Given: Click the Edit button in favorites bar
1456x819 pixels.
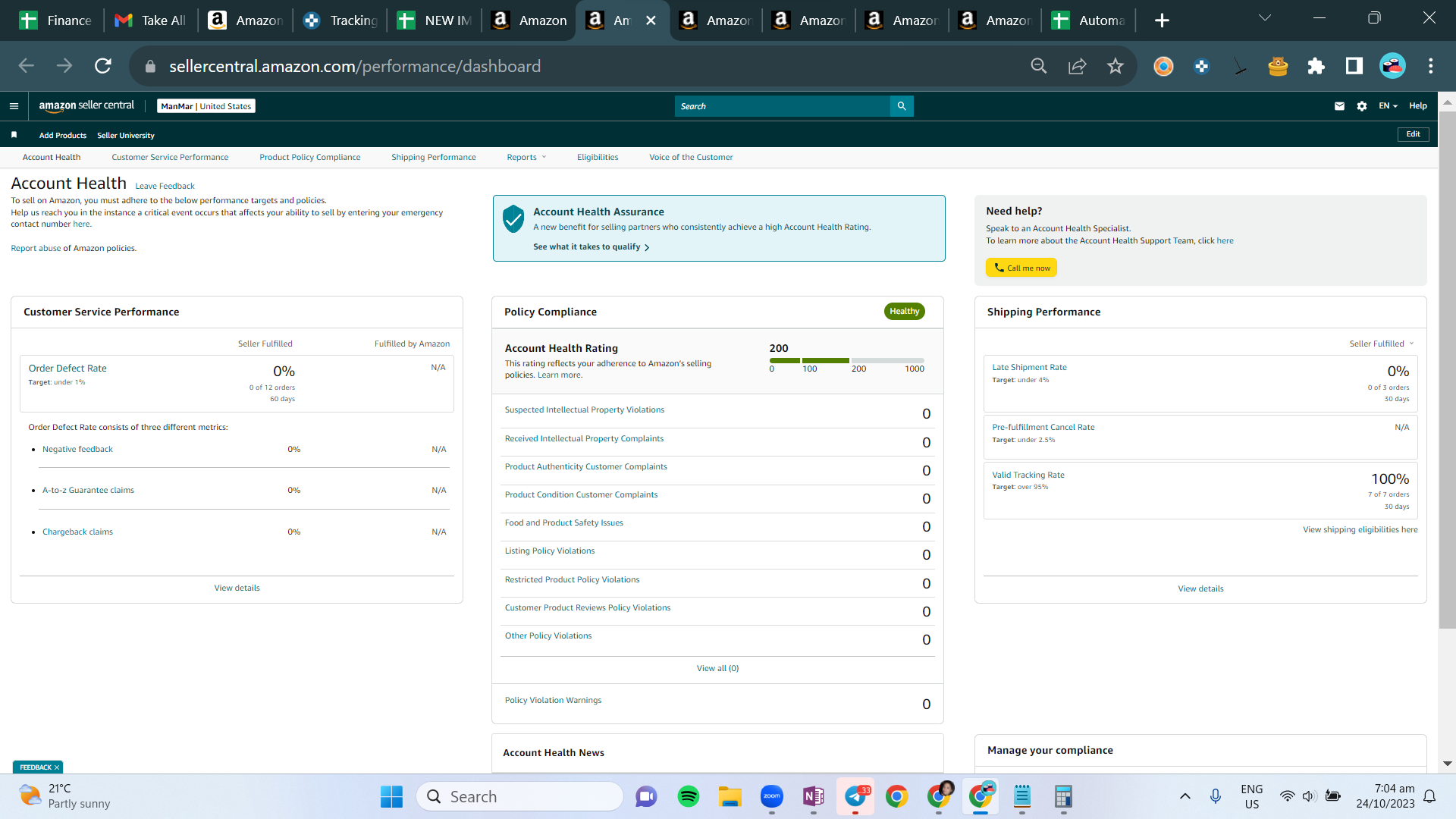Looking at the screenshot, I should point(1414,134).
